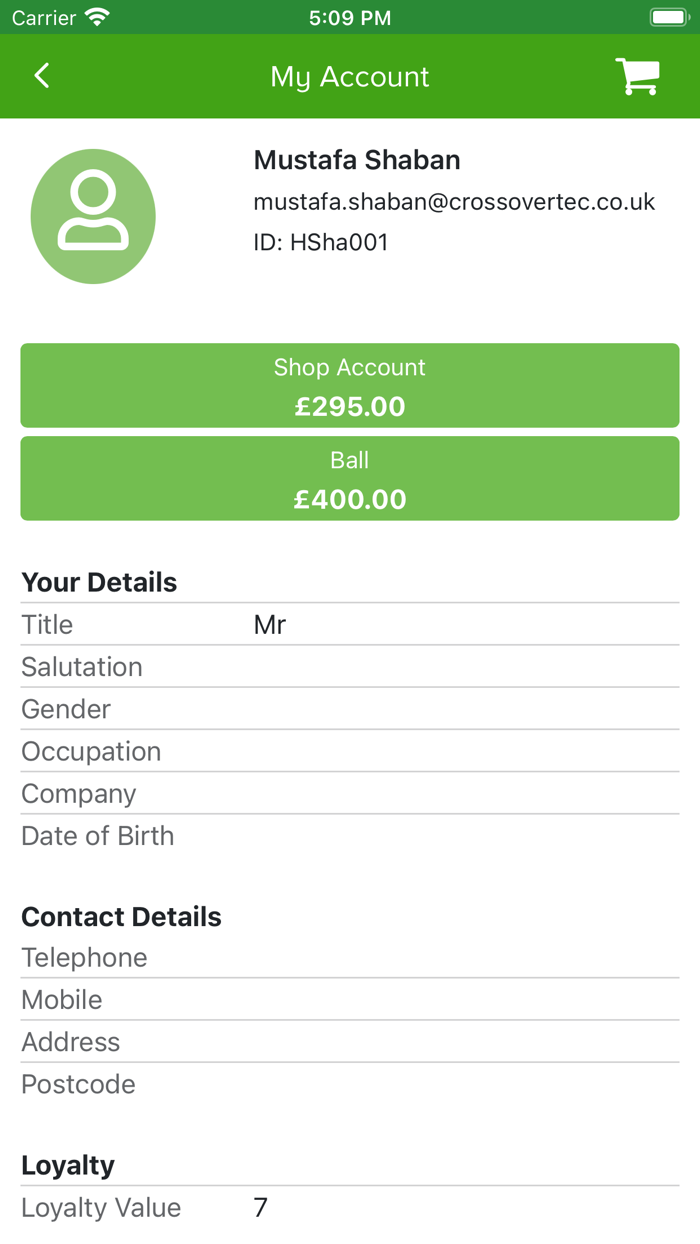Select the Telephone row

pyautogui.click(x=350, y=958)
